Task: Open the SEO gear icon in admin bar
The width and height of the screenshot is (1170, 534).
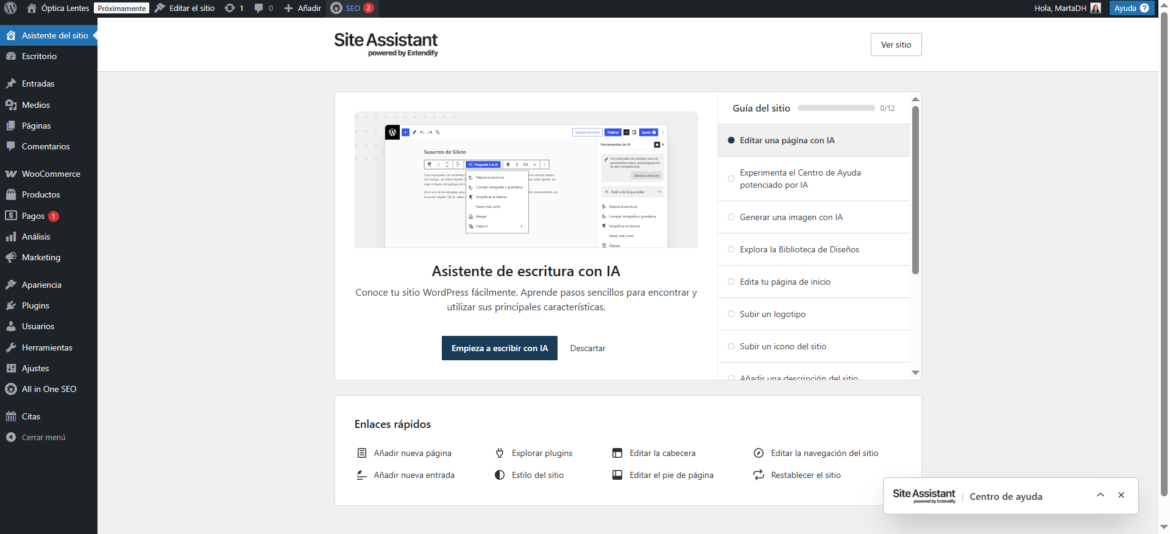Action: pos(337,8)
